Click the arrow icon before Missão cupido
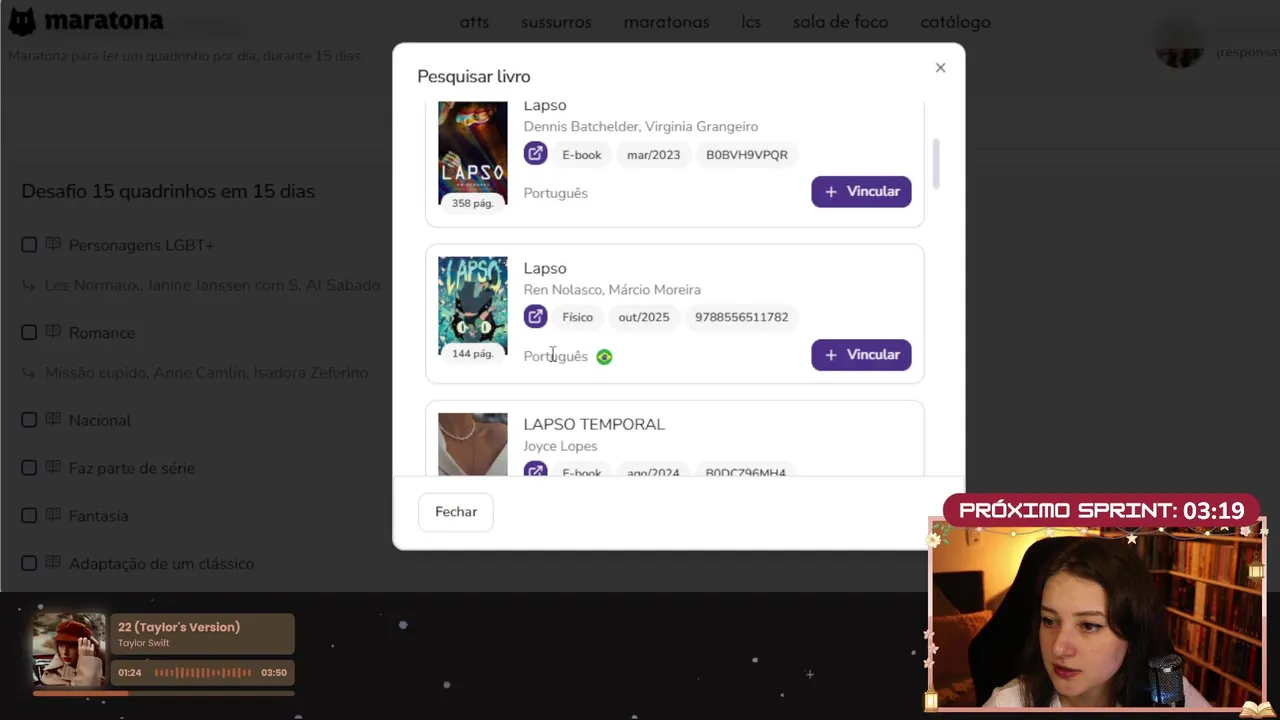 [x=29, y=373]
